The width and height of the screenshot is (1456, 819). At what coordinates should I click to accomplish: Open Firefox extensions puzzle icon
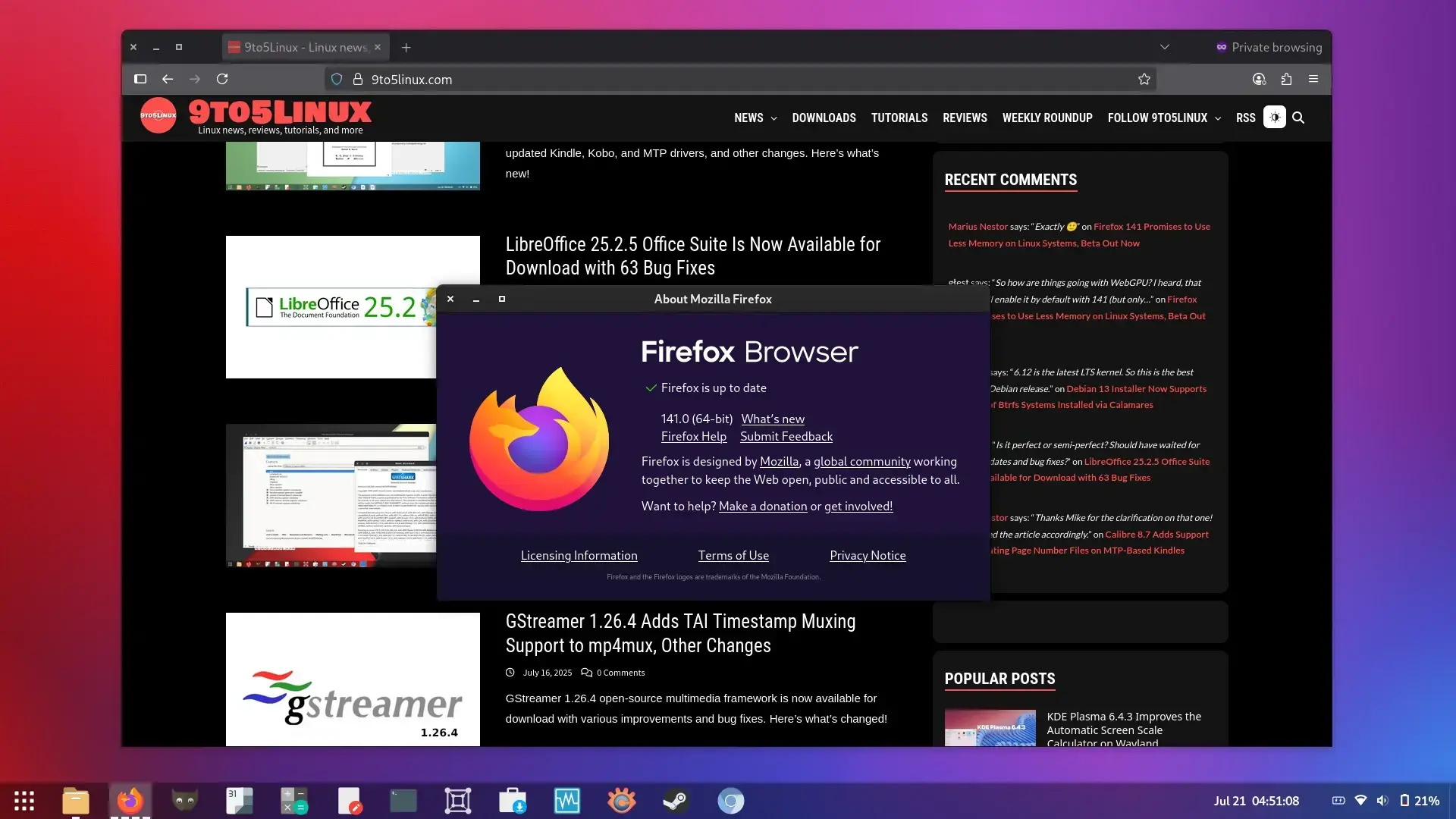(x=1286, y=79)
